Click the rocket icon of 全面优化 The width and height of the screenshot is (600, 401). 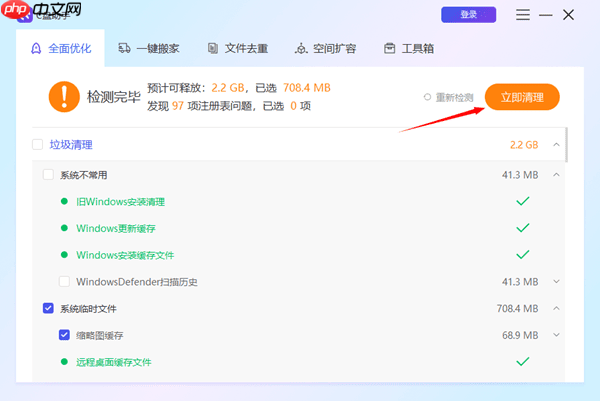tap(36, 49)
